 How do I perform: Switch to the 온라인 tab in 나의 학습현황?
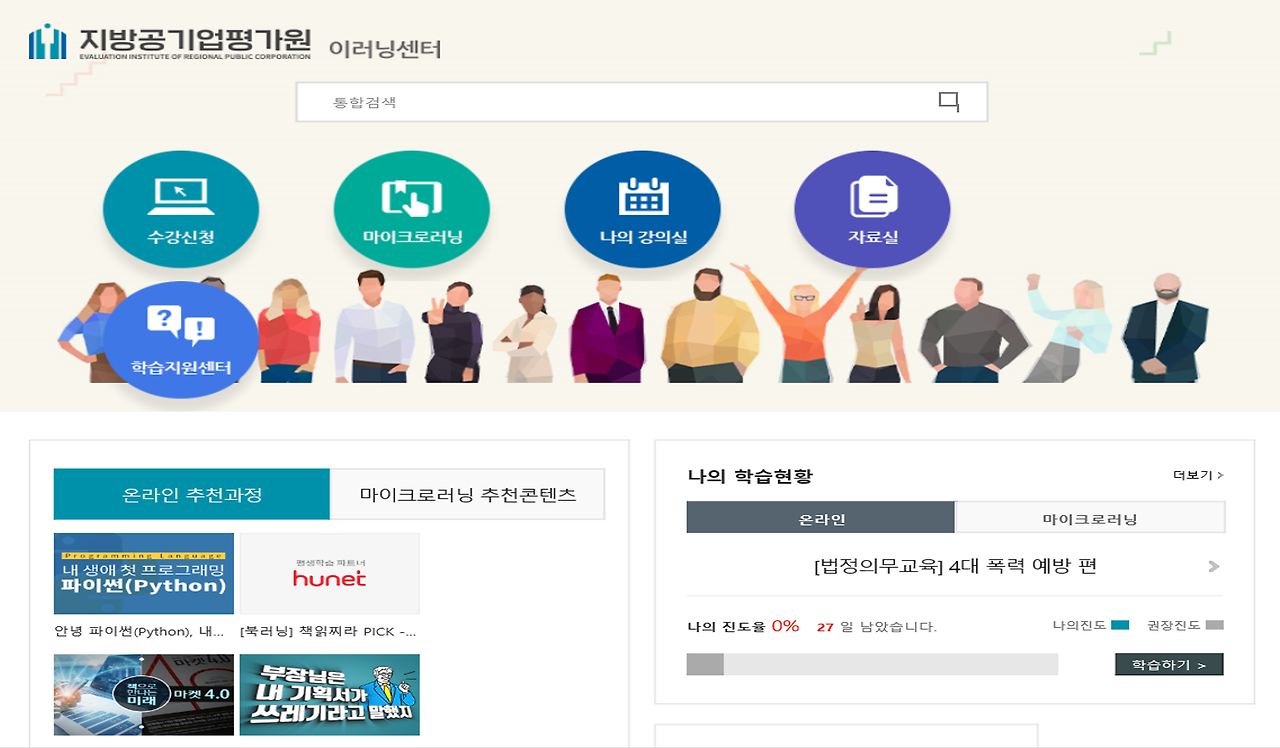click(821, 518)
